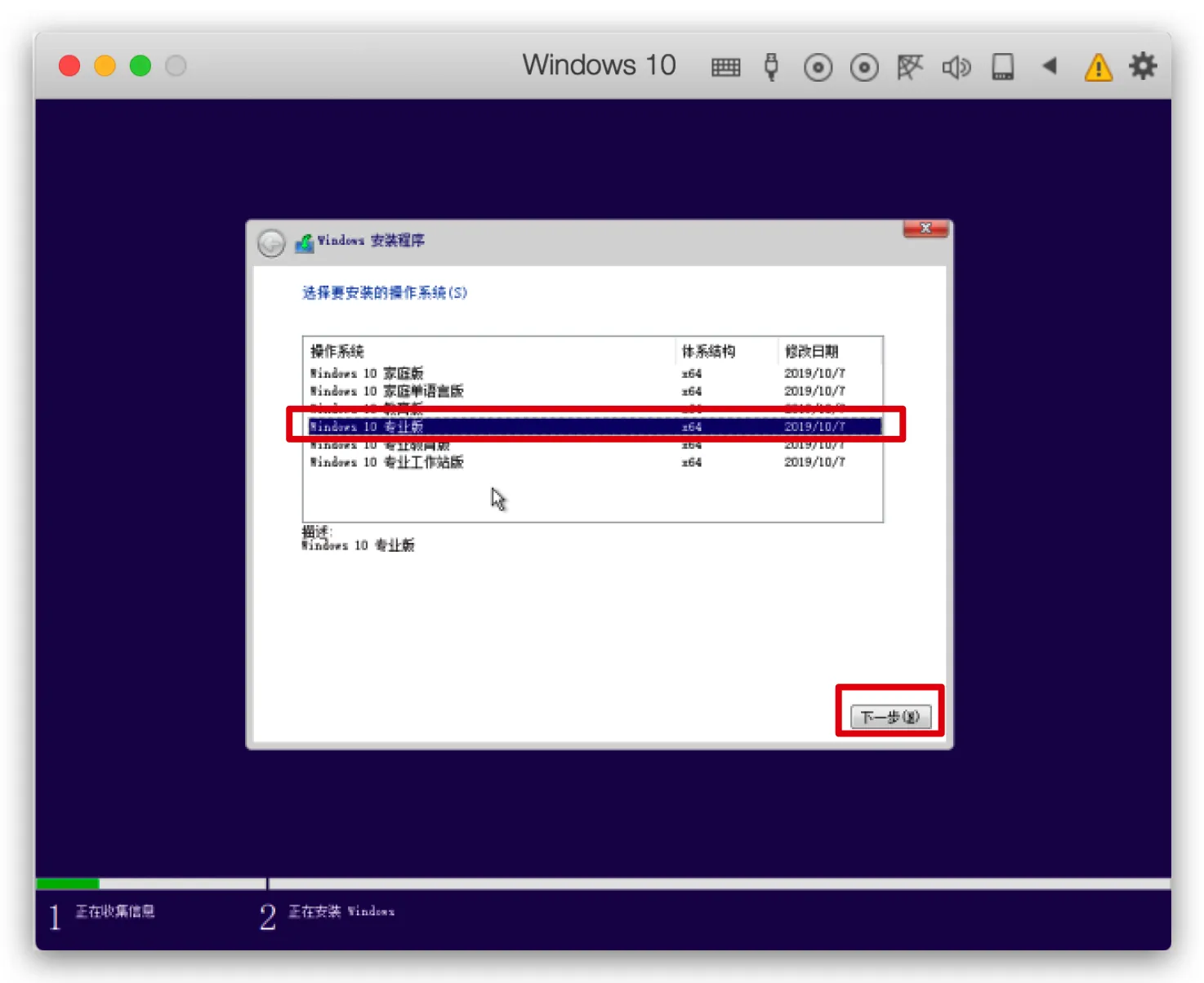Click x64 in the Windows 10 家庭版 row

(x=691, y=373)
